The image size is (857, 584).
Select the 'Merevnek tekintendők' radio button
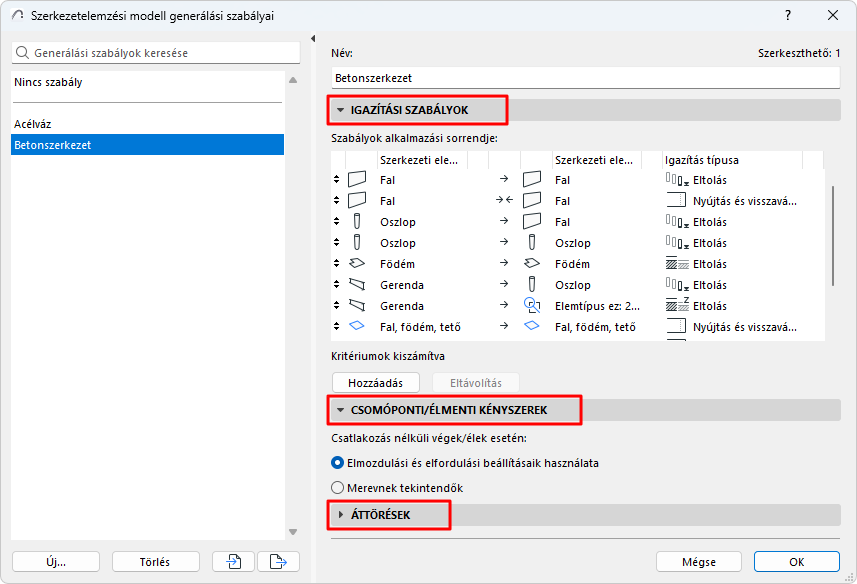(x=337, y=488)
